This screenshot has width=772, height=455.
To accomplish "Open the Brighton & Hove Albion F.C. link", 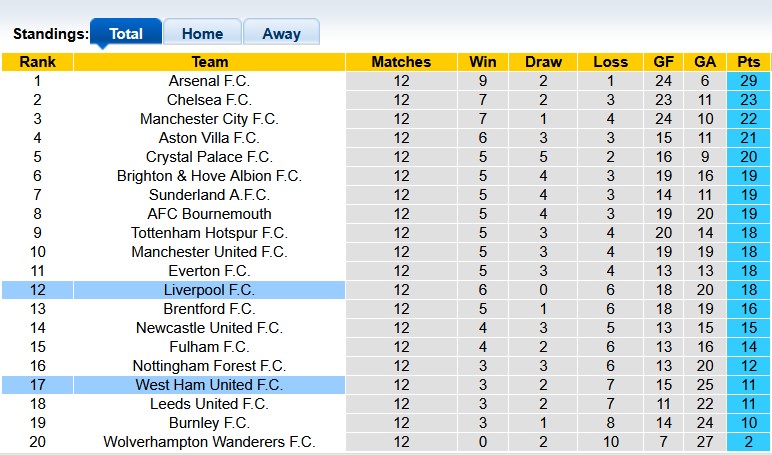I will (x=209, y=176).
